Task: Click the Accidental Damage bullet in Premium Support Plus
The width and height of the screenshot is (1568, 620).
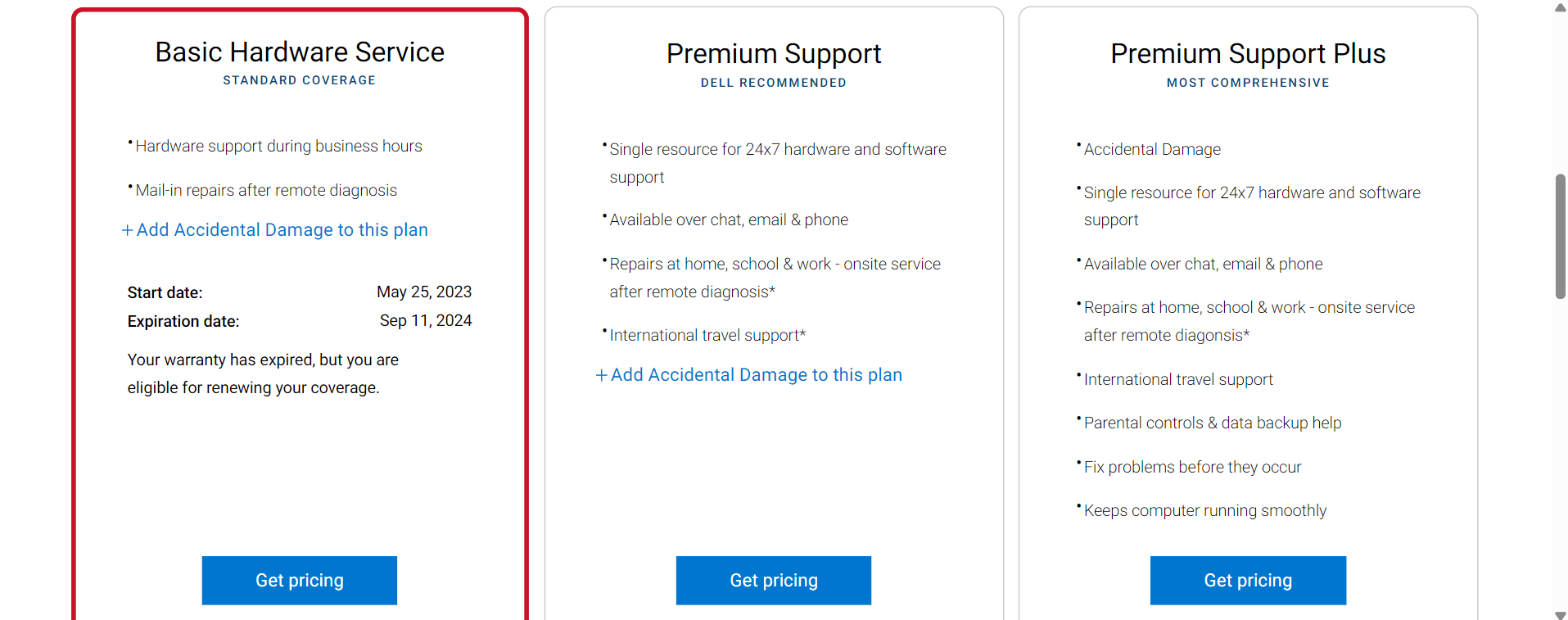Action: click(1152, 149)
